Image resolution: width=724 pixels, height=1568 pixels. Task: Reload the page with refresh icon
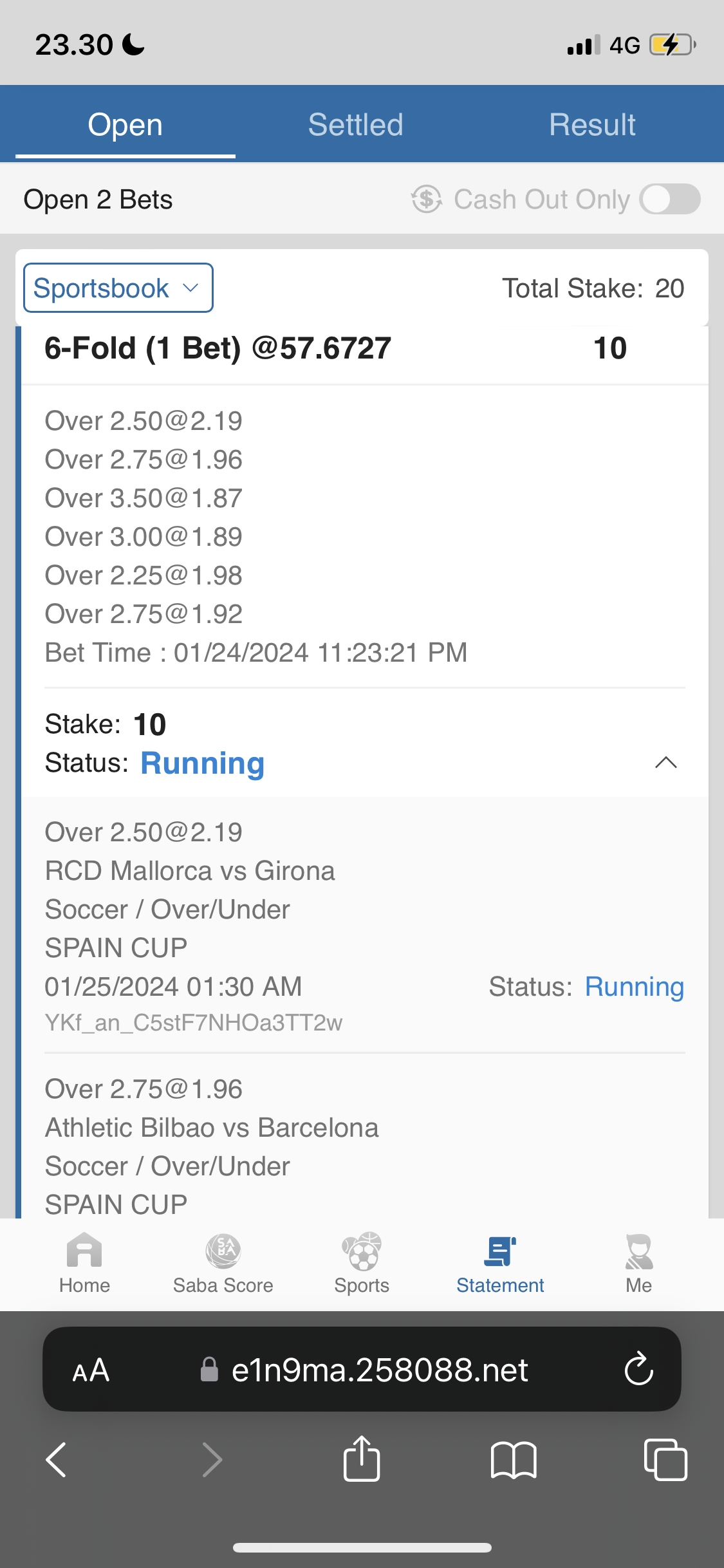(x=638, y=1369)
